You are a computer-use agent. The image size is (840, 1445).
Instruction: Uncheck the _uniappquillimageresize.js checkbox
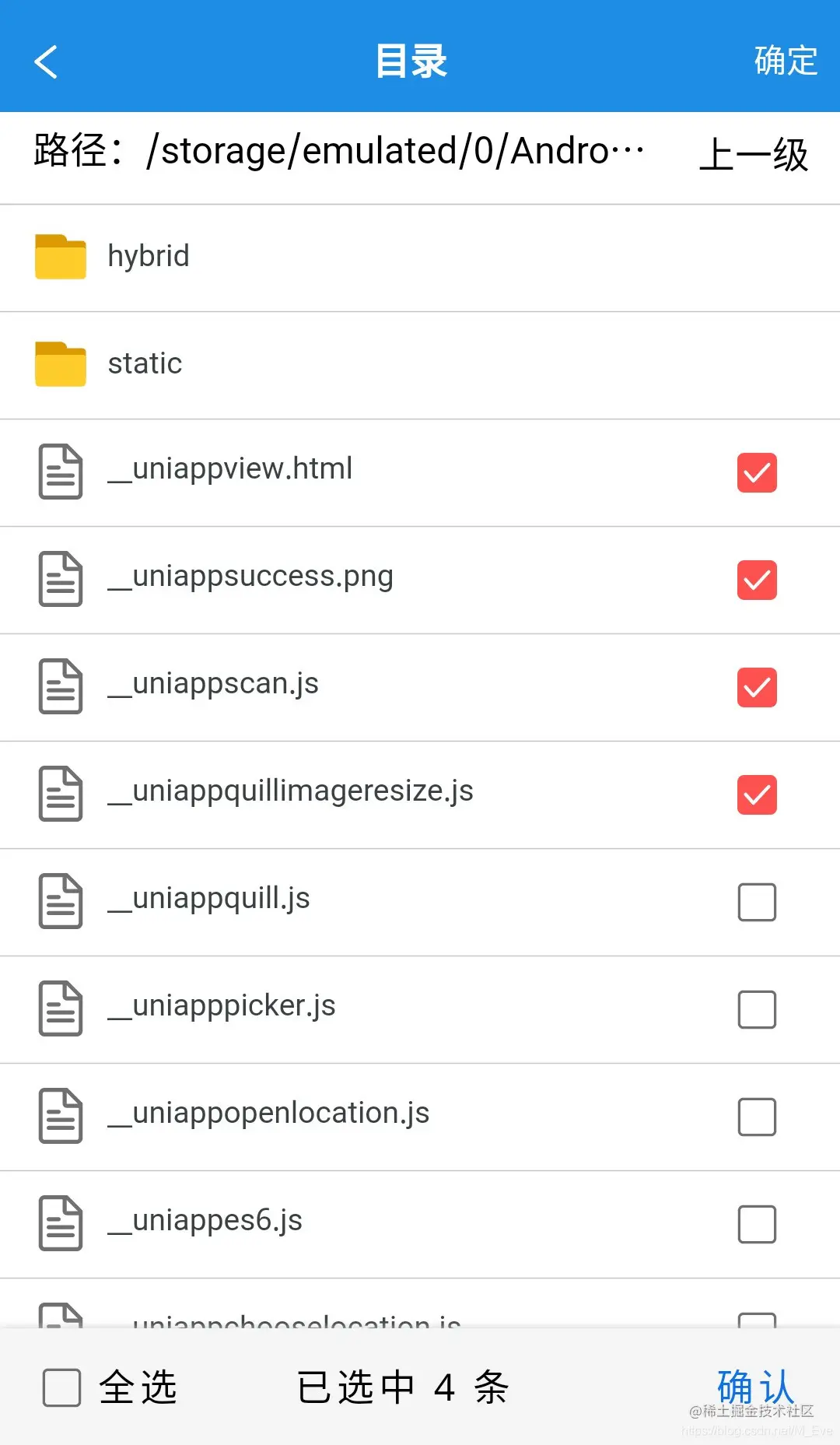coord(757,794)
